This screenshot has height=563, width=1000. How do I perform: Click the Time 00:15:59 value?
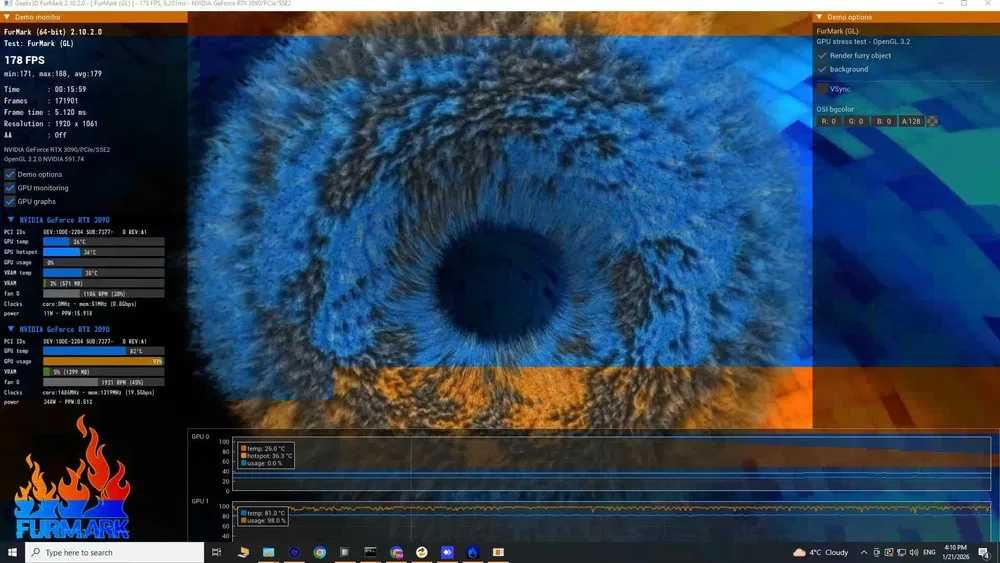(x=70, y=89)
